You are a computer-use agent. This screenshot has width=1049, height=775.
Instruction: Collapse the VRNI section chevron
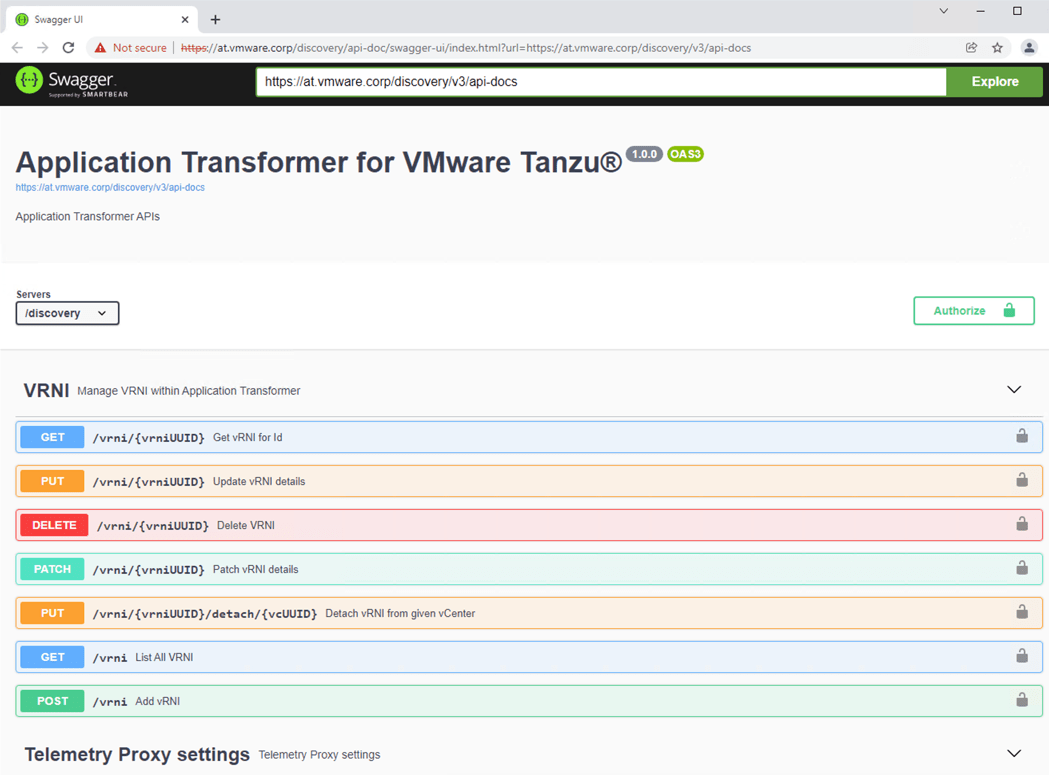pyautogui.click(x=1013, y=390)
